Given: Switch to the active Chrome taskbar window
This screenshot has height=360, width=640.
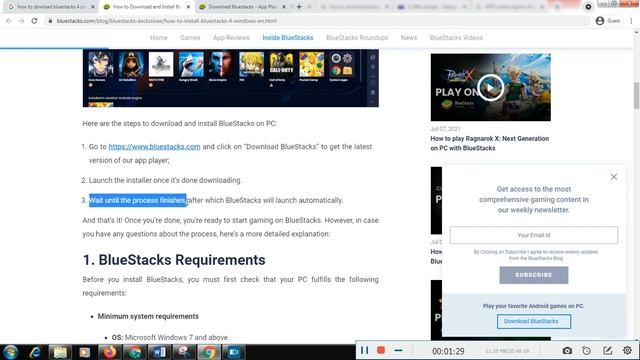Looking at the screenshot, I should (209, 352).
